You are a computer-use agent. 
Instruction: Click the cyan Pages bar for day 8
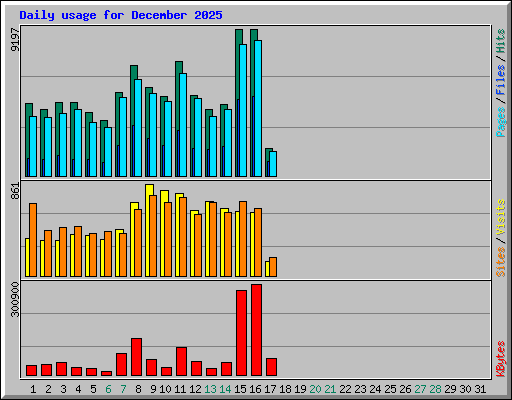[138, 128]
